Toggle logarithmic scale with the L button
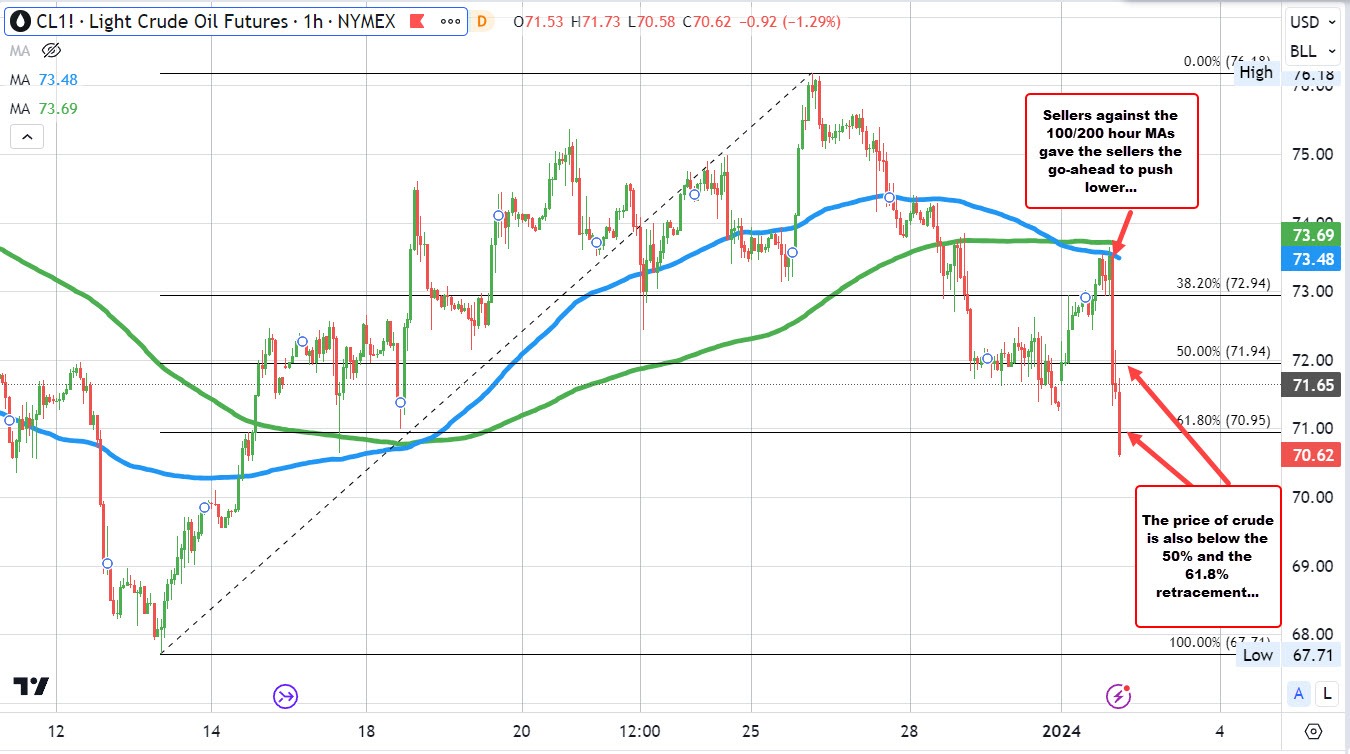The width and height of the screenshot is (1350, 754). pos(1327,693)
